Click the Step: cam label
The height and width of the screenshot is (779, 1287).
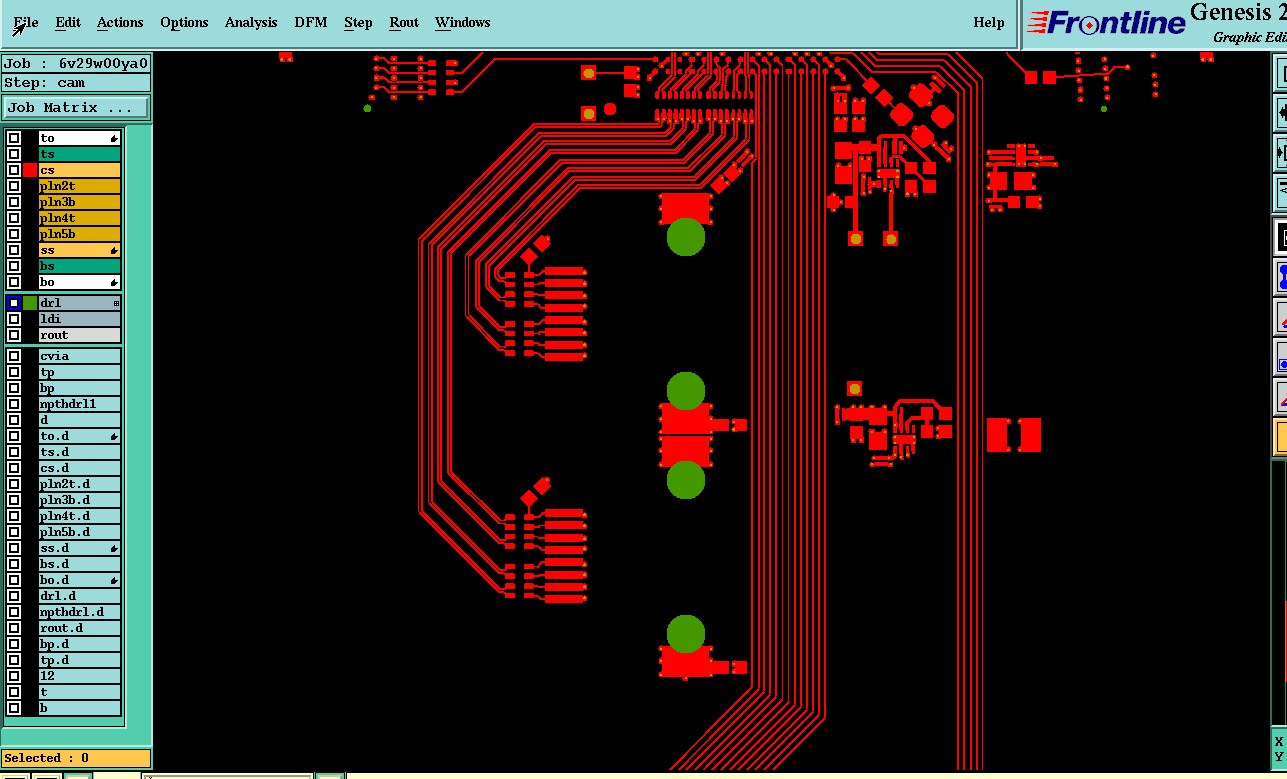(76, 83)
